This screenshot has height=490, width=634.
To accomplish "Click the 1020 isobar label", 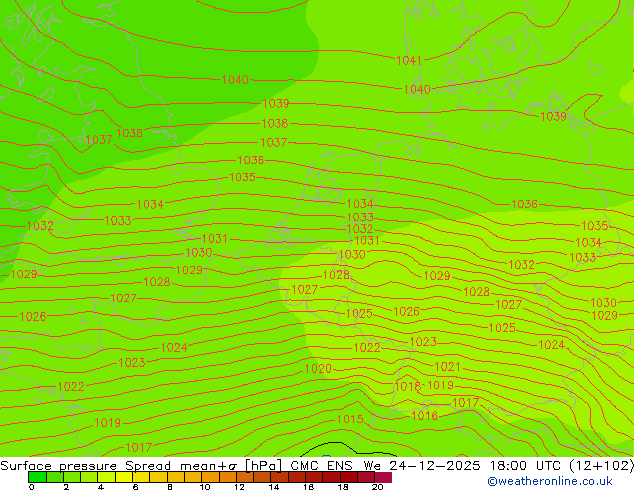I will pyautogui.click(x=318, y=369).
